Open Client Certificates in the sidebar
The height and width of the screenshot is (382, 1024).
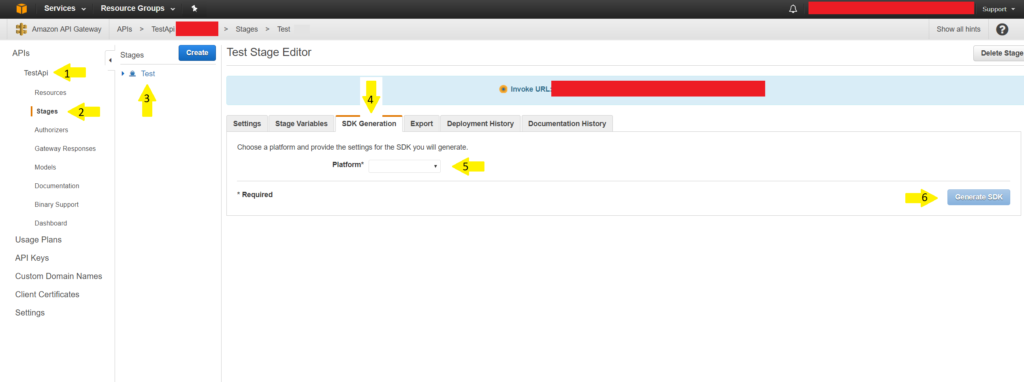[47, 294]
